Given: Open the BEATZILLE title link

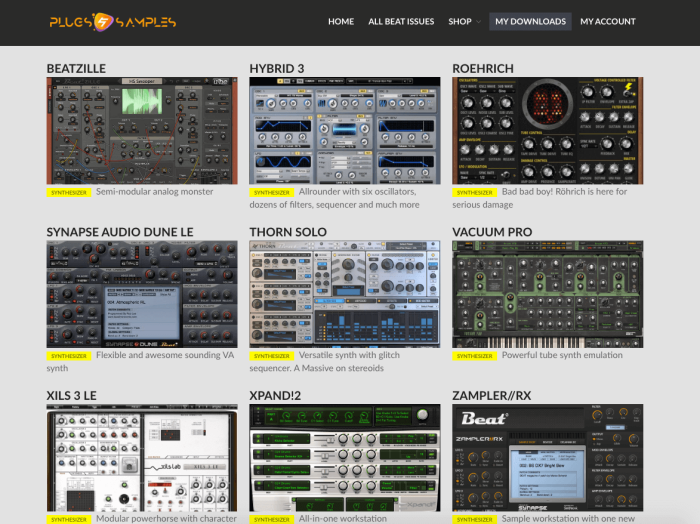Looking at the screenshot, I should click(76, 69).
